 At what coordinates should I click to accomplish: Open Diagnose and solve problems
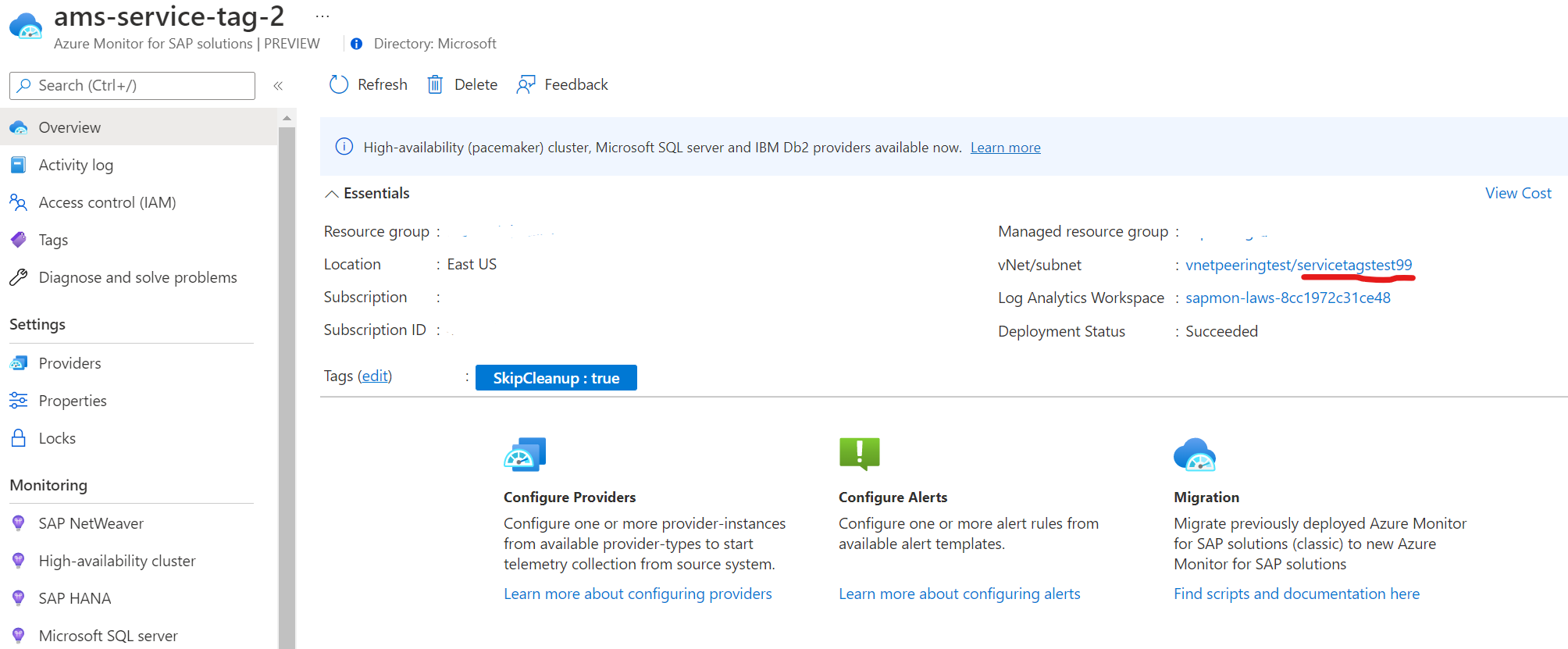pyautogui.click(x=139, y=277)
